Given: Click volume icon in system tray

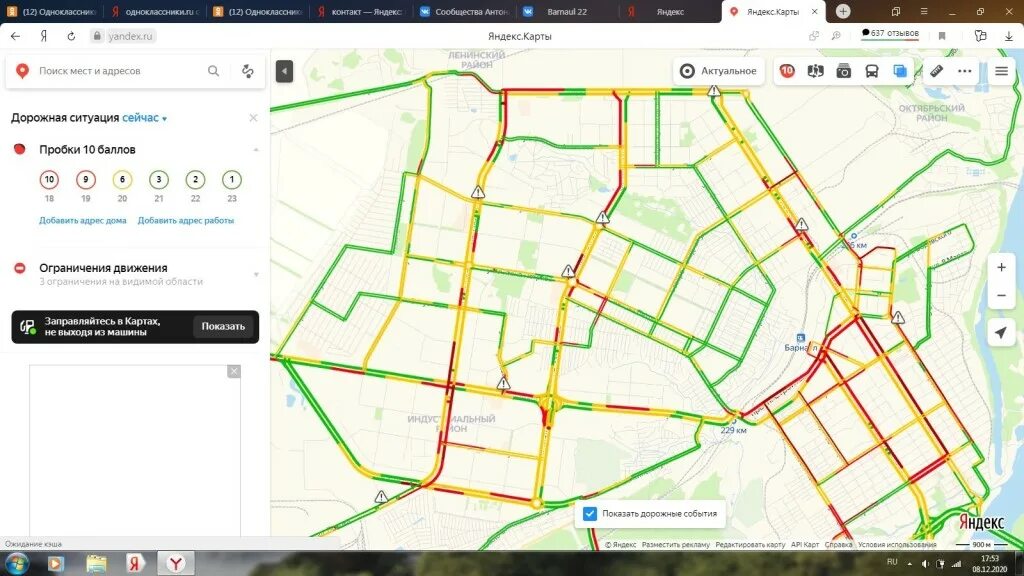Looking at the screenshot, I should tap(925, 564).
